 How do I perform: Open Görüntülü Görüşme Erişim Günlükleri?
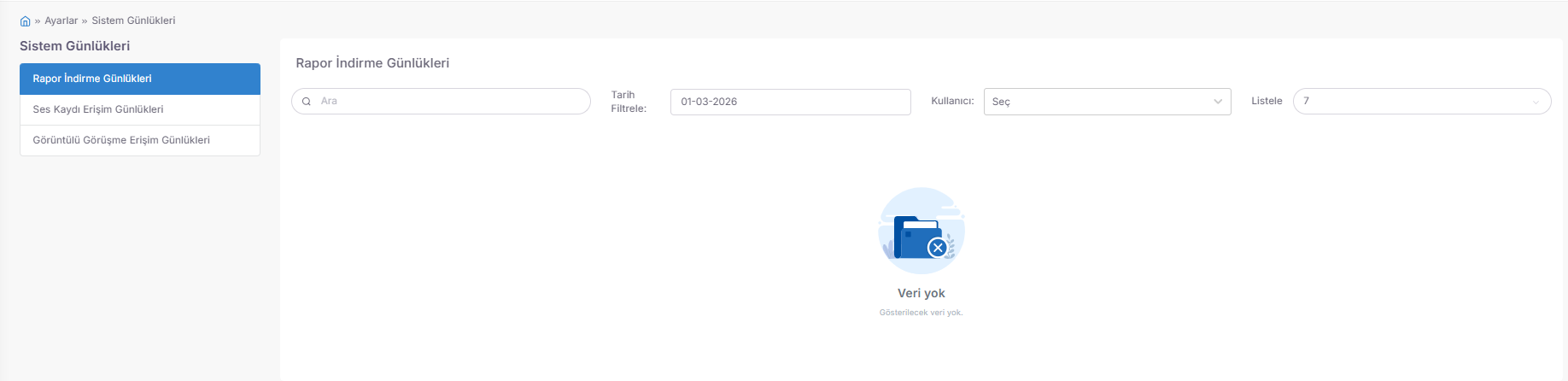tap(140, 140)
